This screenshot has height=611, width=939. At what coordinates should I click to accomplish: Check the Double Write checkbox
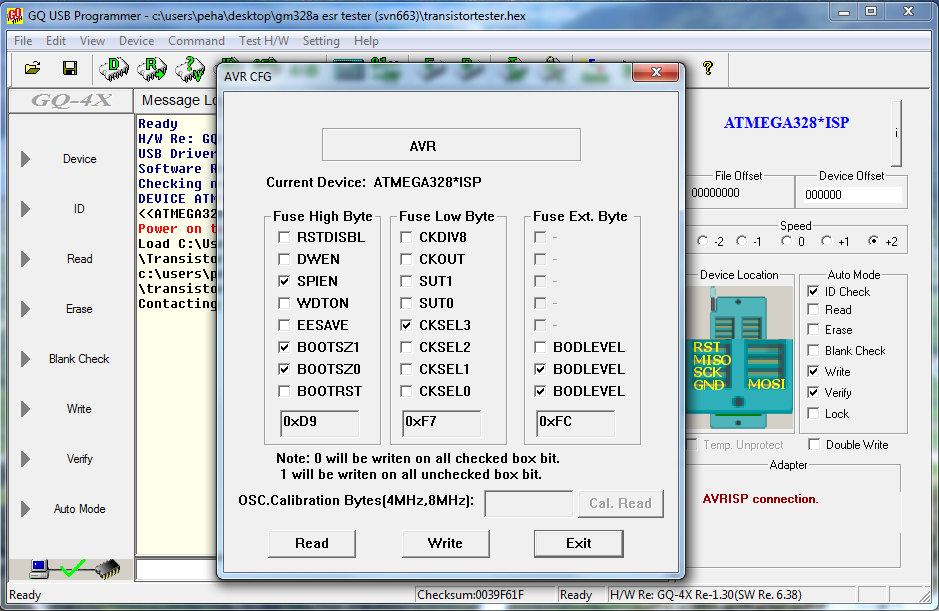coord(814,445)
